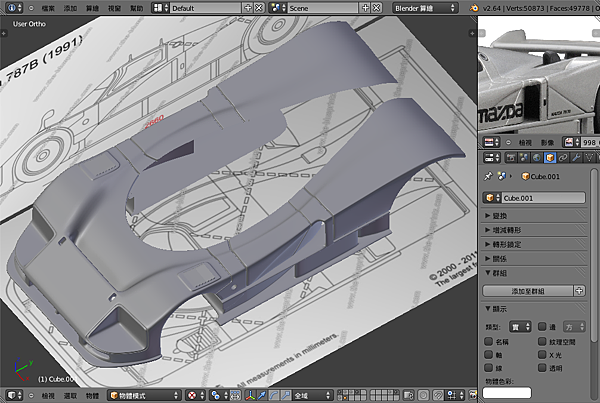
Task: Open the image editor type selector
Action: [491, 142]
